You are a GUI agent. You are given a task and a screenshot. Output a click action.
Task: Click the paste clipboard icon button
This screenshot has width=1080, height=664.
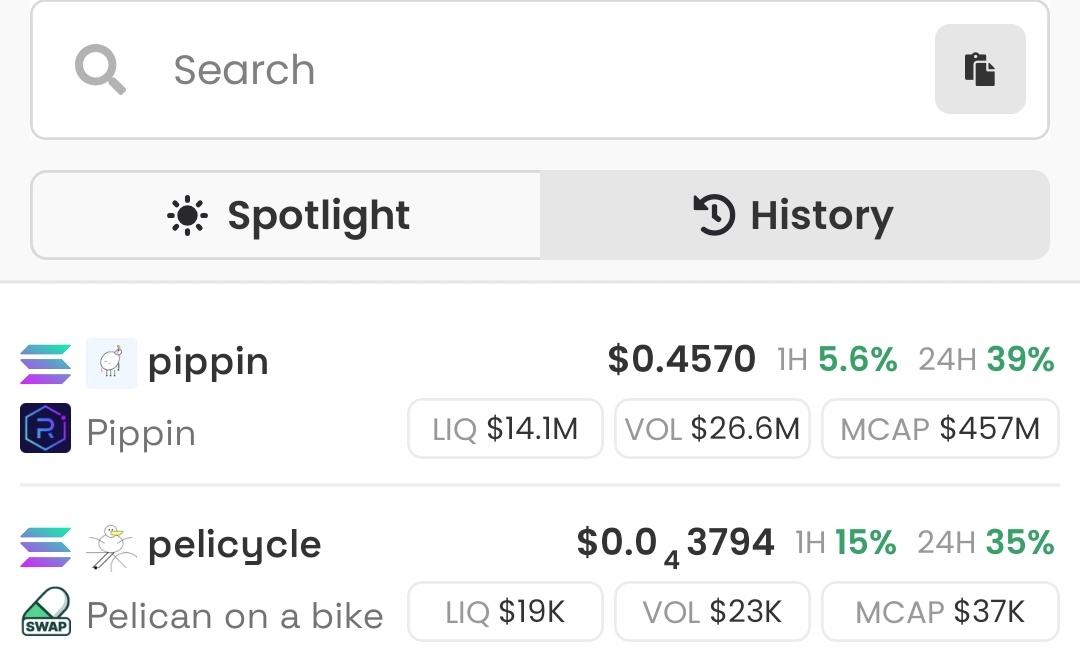click(980, 69)
